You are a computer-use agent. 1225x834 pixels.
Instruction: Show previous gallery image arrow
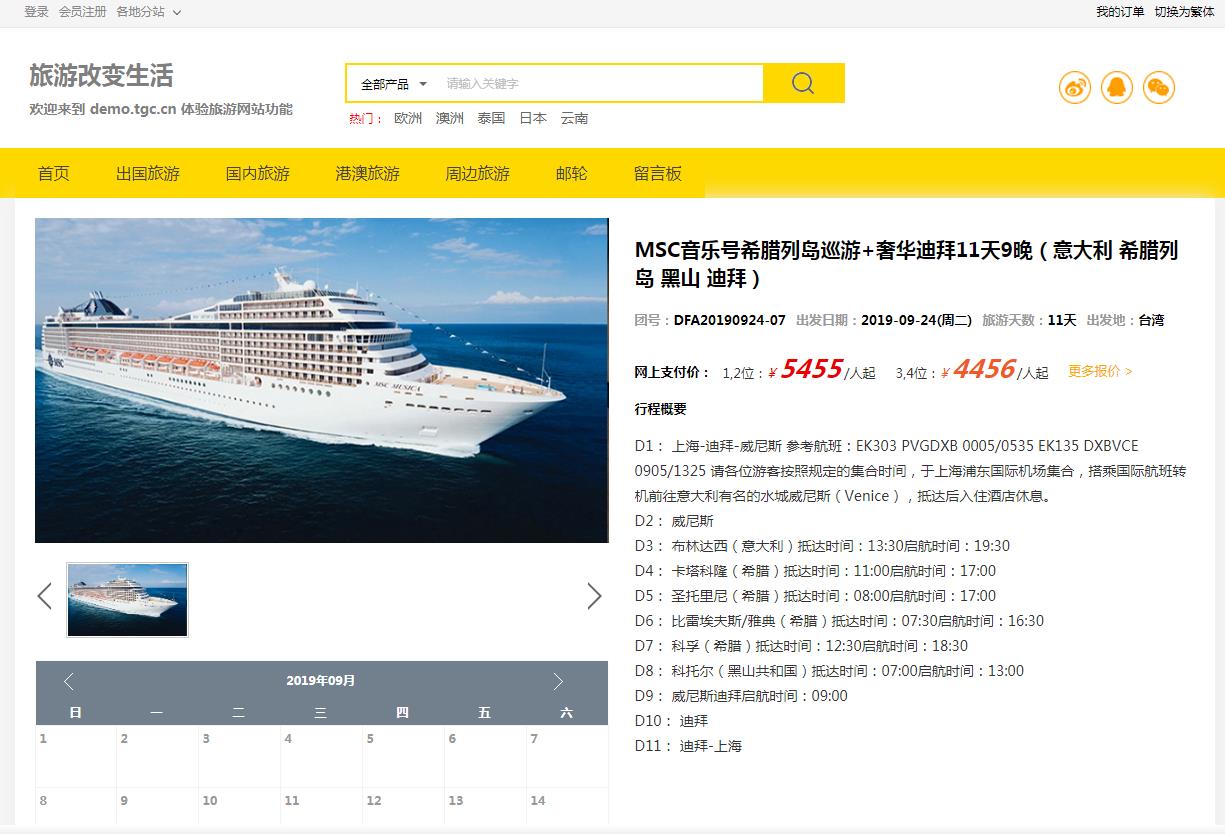(44, 596)
